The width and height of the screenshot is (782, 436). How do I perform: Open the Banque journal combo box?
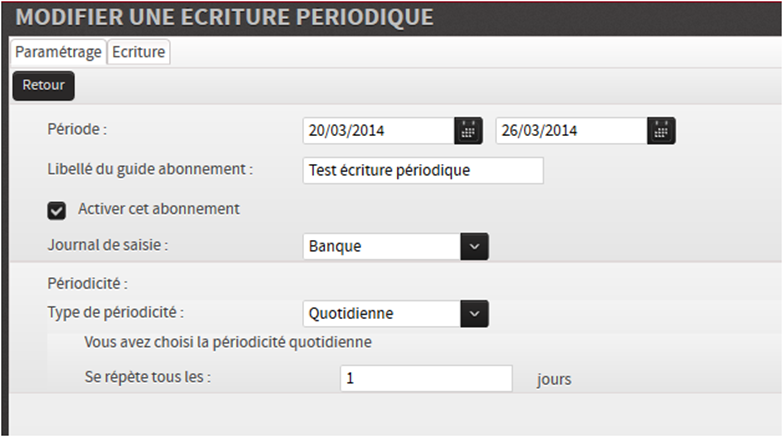click(x=395, y=246)
